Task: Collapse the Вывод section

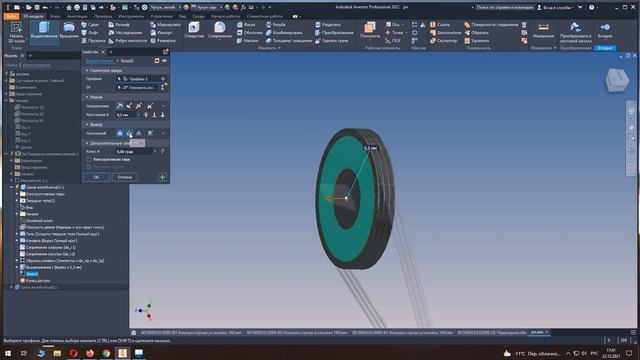Action: click(x=87, y=124)
